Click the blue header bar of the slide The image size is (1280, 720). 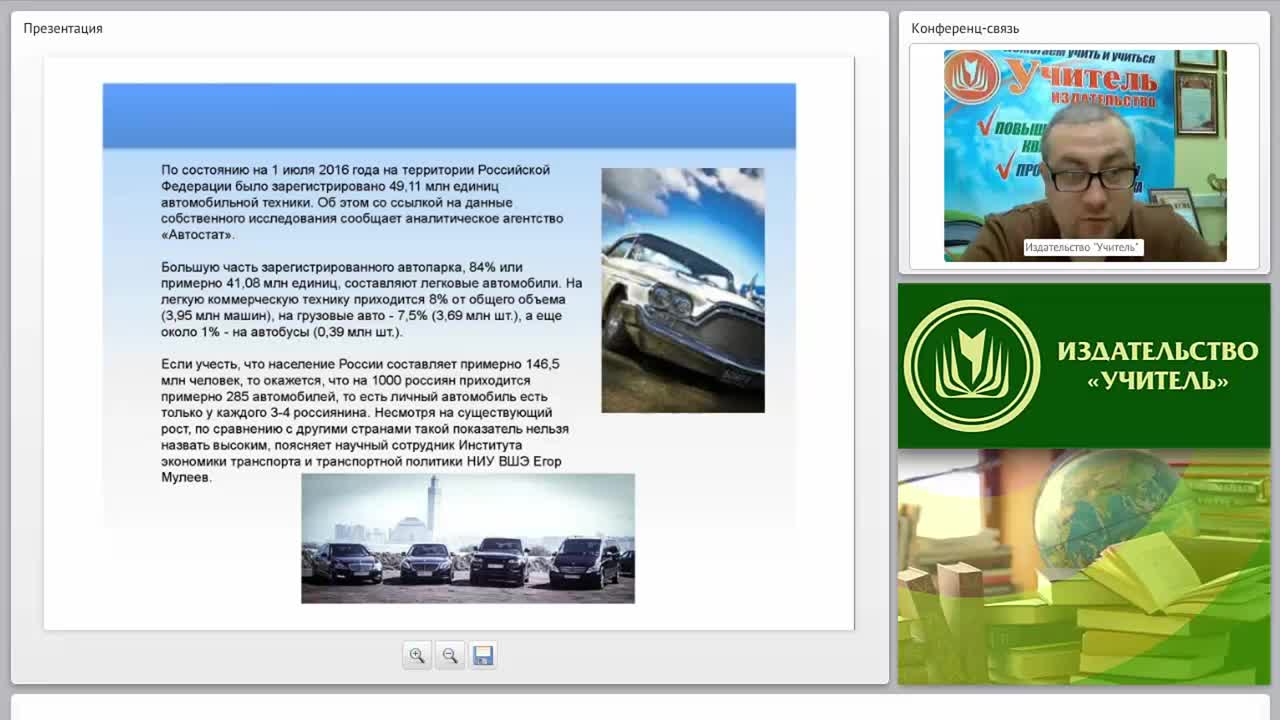point(449,116)
